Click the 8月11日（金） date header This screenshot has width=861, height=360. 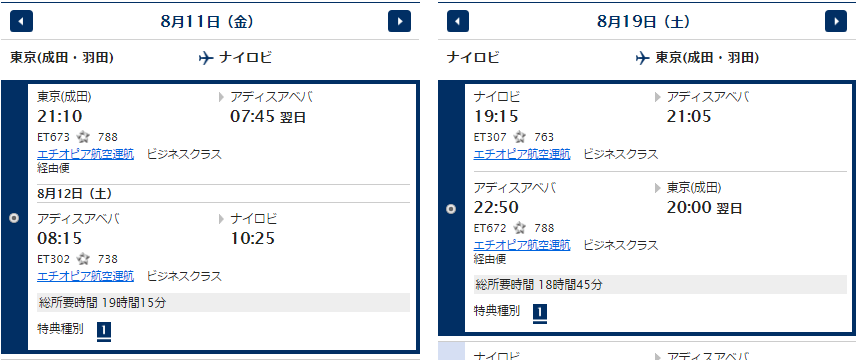click(207, 21)
